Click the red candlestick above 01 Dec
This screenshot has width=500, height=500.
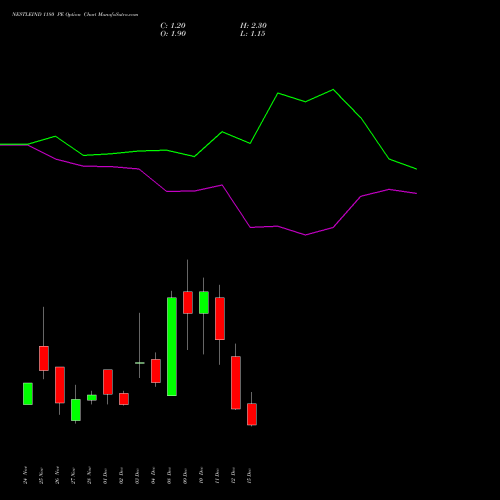[x=108, y=382]
